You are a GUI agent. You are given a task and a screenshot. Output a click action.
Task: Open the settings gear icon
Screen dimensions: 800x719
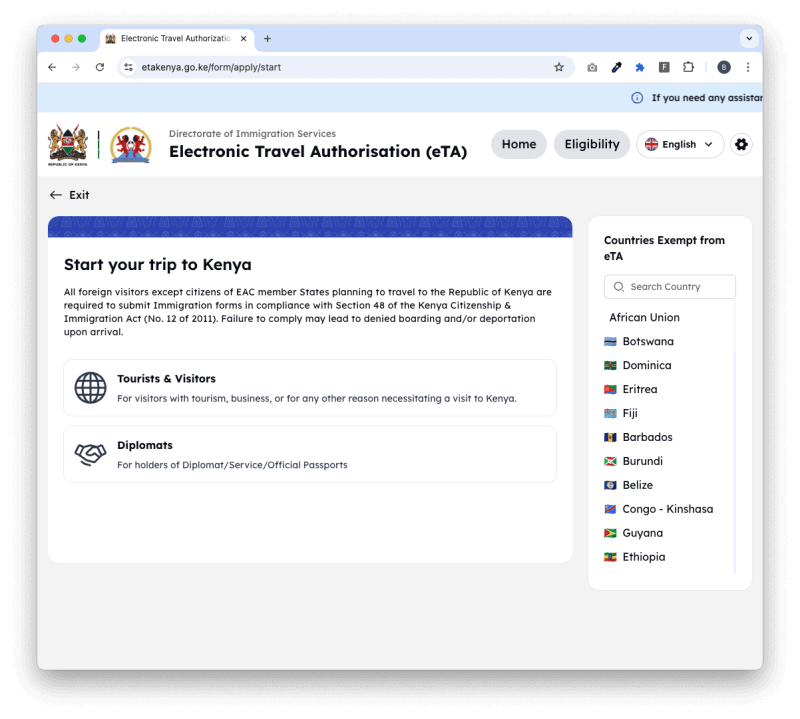click(x=741, y=144)
